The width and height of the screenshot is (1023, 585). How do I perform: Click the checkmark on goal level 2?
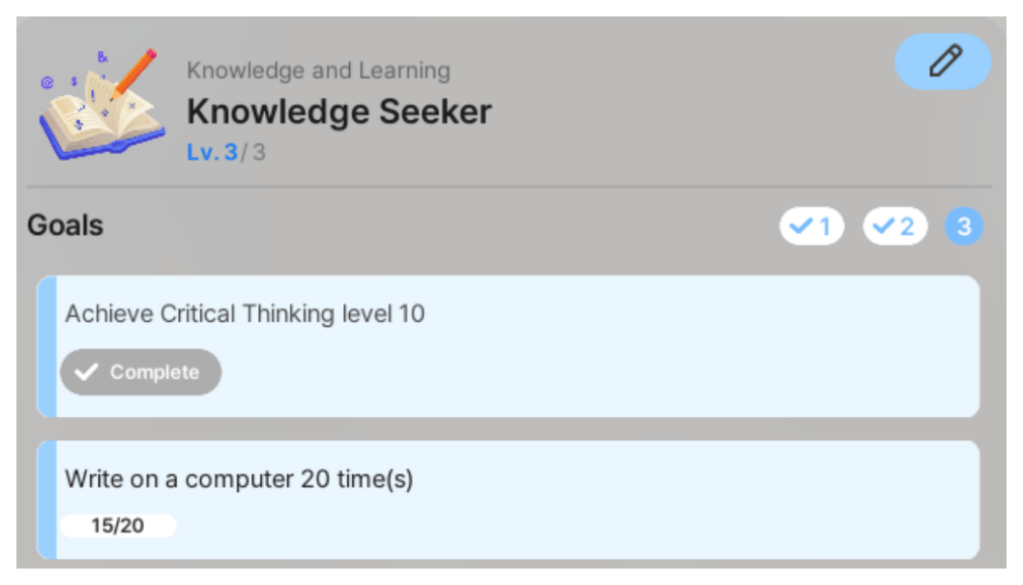[x=882, y=227]
